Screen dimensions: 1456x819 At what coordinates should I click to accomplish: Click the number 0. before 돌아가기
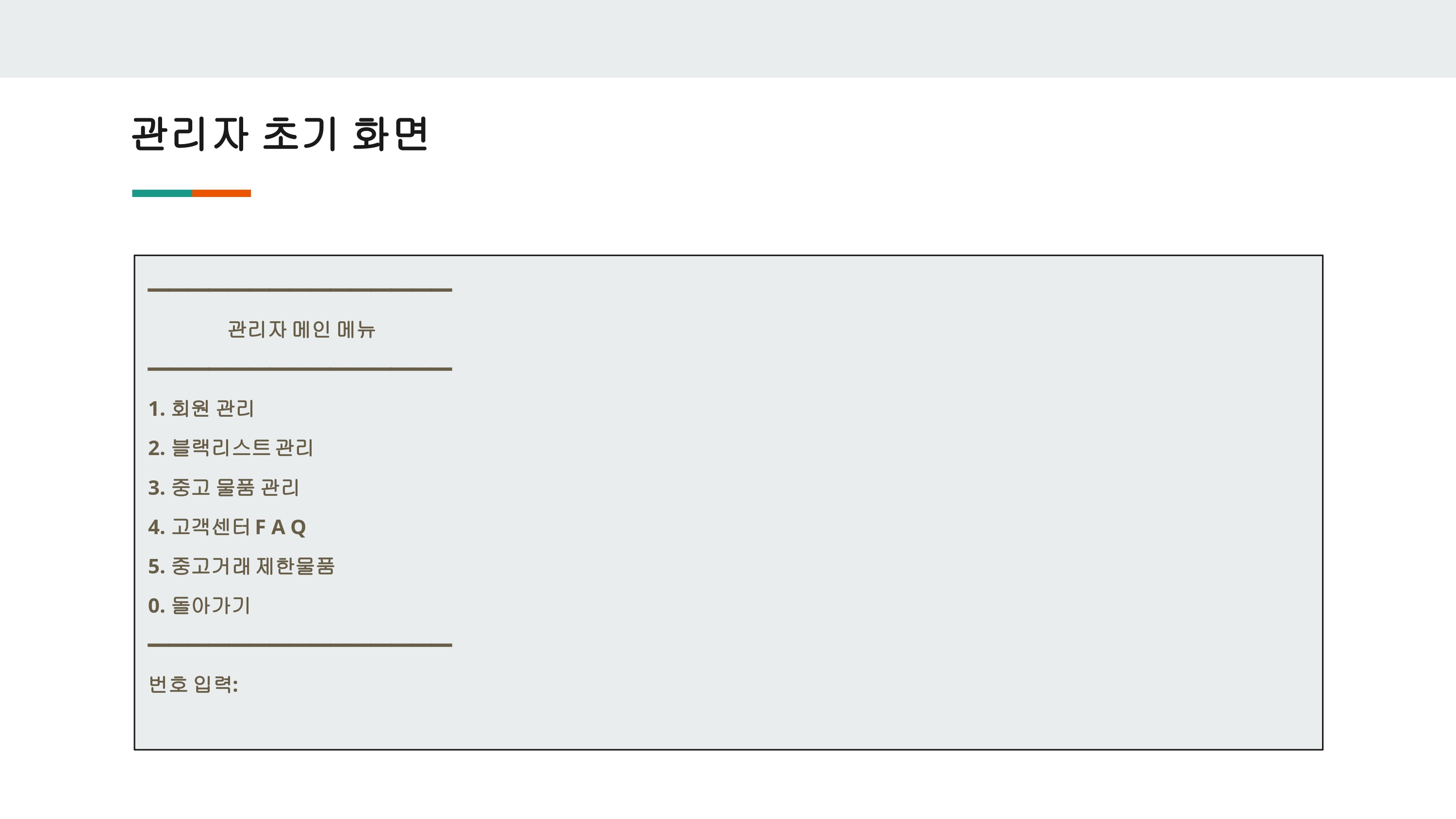[157, 606]
